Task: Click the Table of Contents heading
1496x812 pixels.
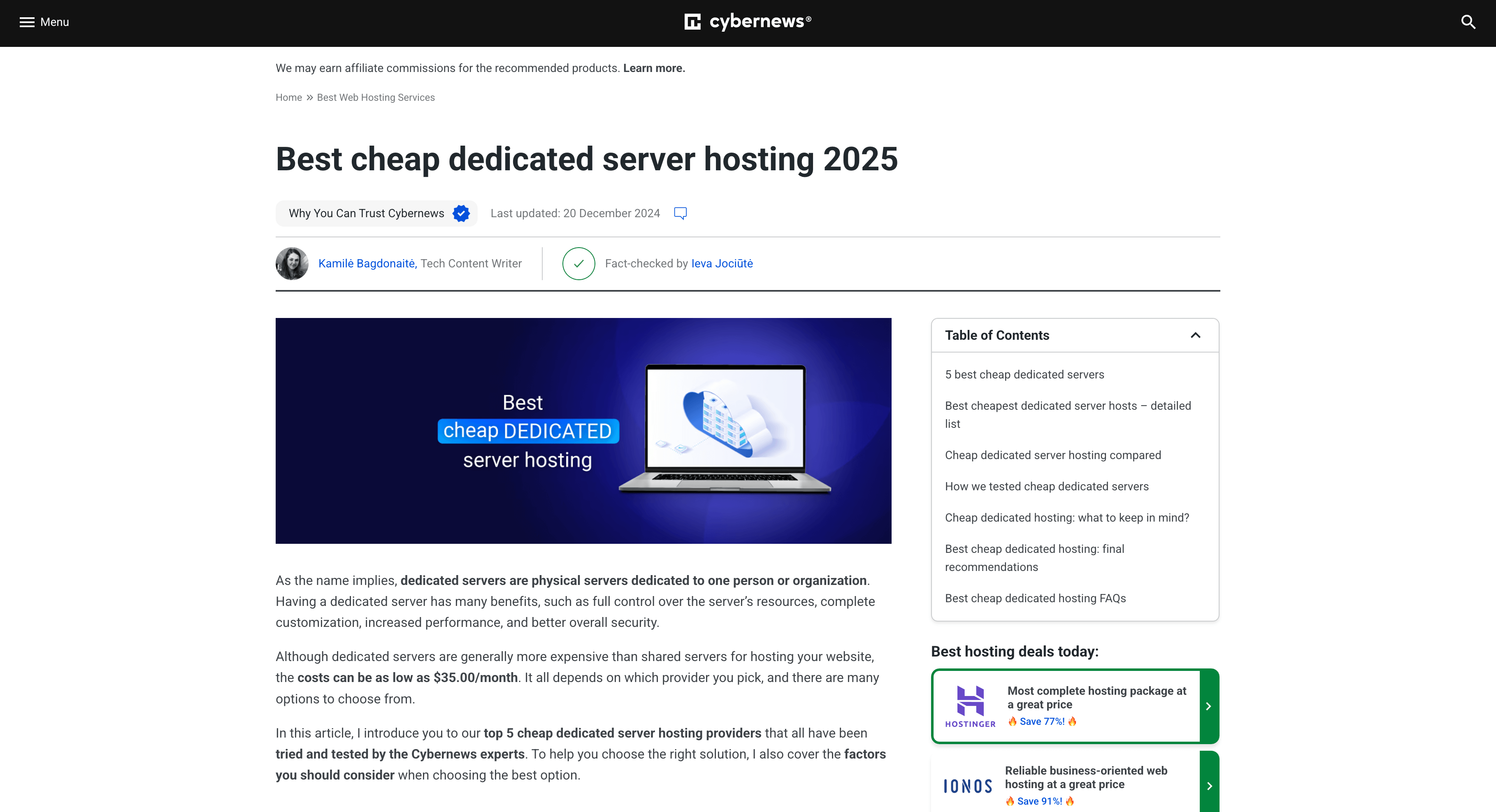Action: coord(997,335)
